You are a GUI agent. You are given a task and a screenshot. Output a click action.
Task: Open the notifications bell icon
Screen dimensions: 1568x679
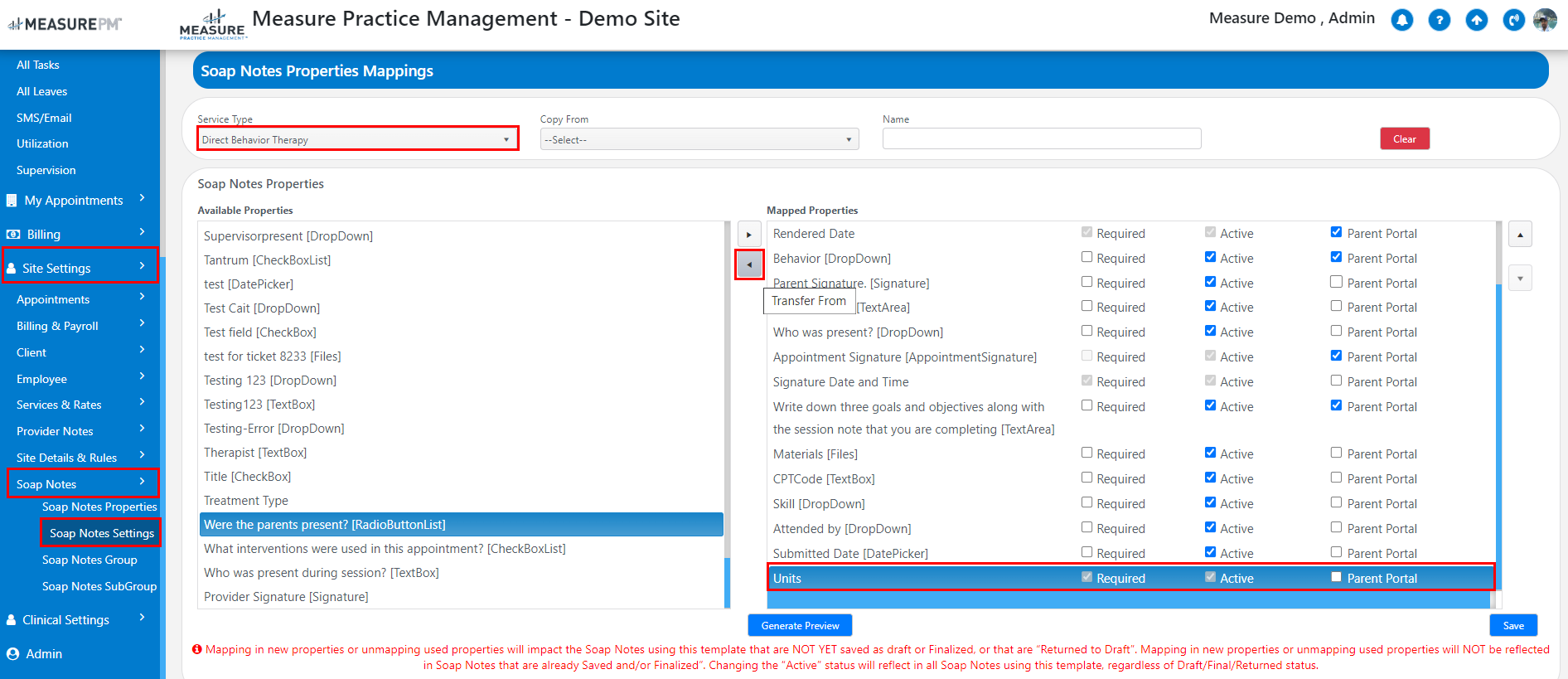point(1401,20)
